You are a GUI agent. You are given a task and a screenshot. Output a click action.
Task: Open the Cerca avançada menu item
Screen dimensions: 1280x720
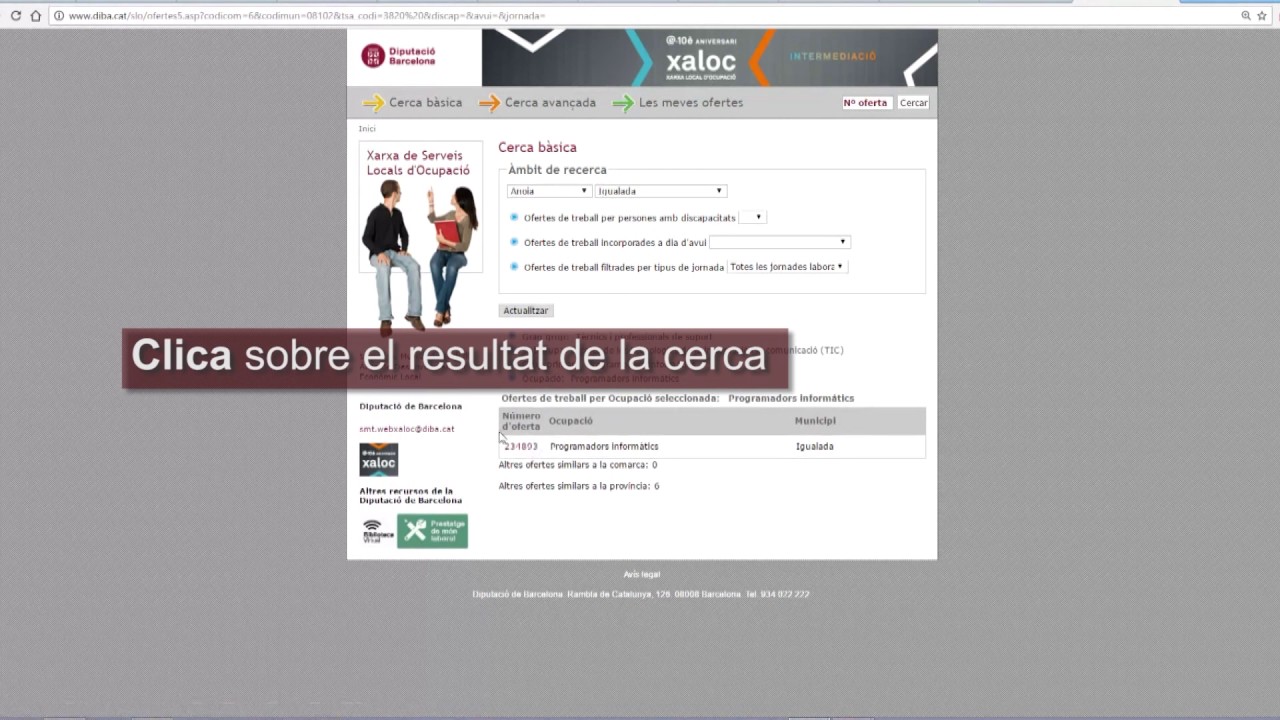(x=550, y=103)
